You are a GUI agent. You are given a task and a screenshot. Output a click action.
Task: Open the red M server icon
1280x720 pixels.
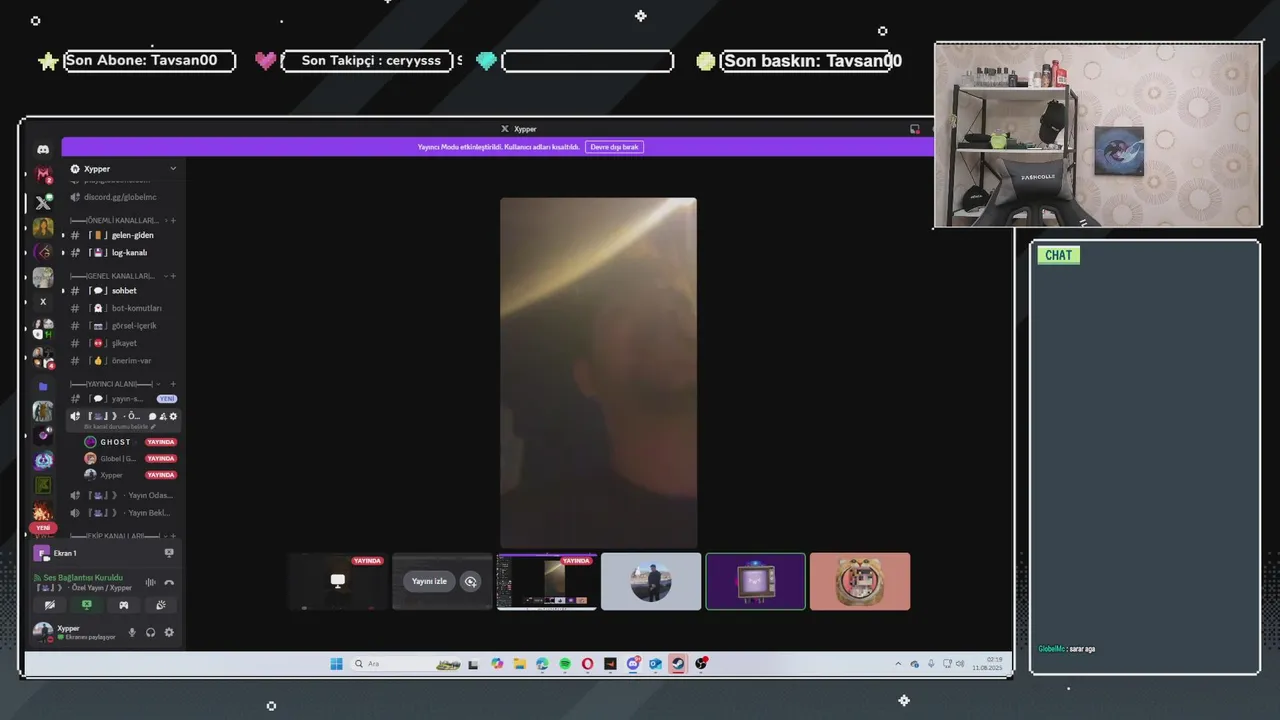click(x=43, y=175)
